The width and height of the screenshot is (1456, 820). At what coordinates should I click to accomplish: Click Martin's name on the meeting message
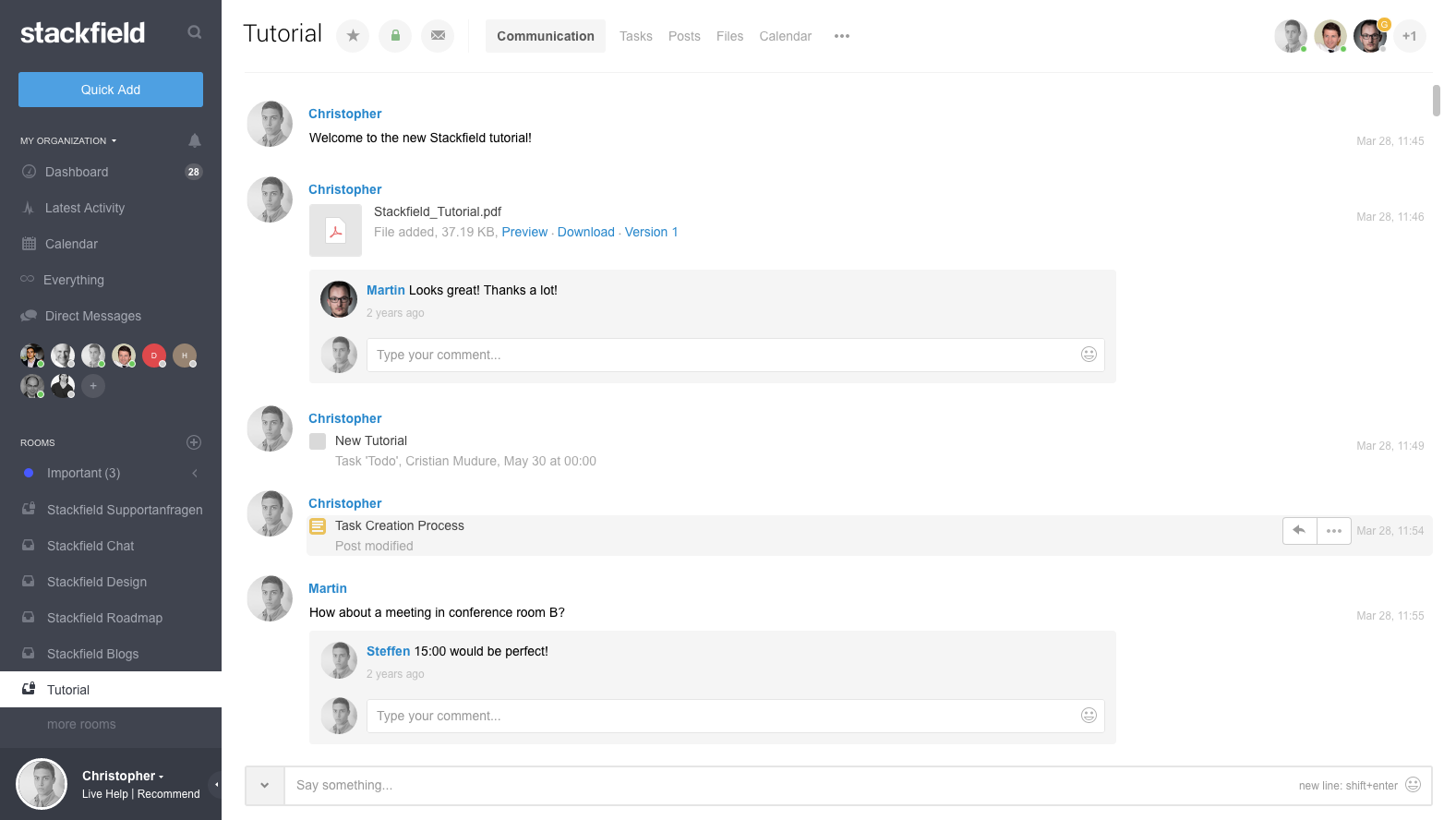328,588
